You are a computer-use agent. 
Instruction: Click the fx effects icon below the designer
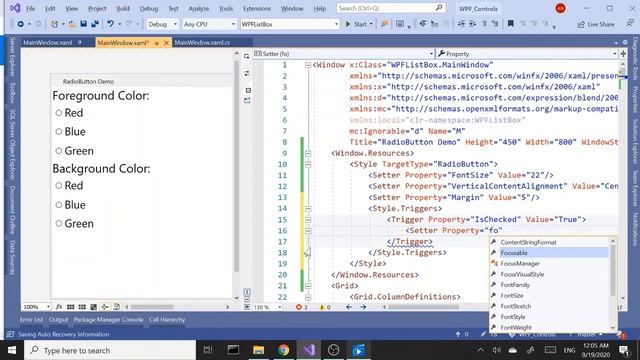[x=59, y=307]
